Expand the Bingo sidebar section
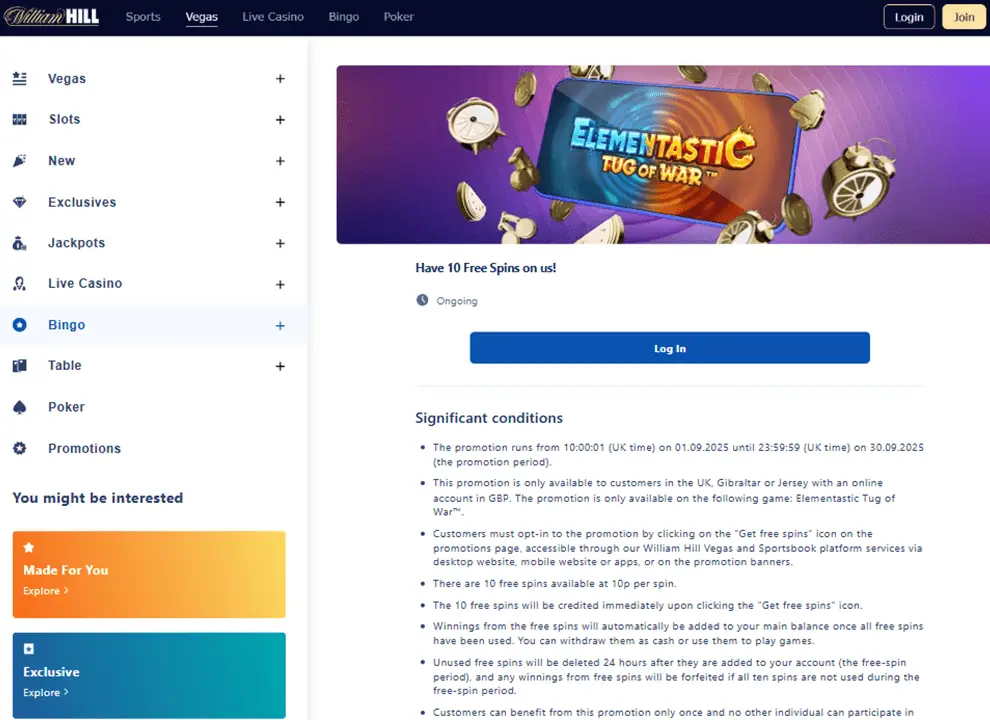The width and height of the screenshot is (990, 720). click(280, 326)
